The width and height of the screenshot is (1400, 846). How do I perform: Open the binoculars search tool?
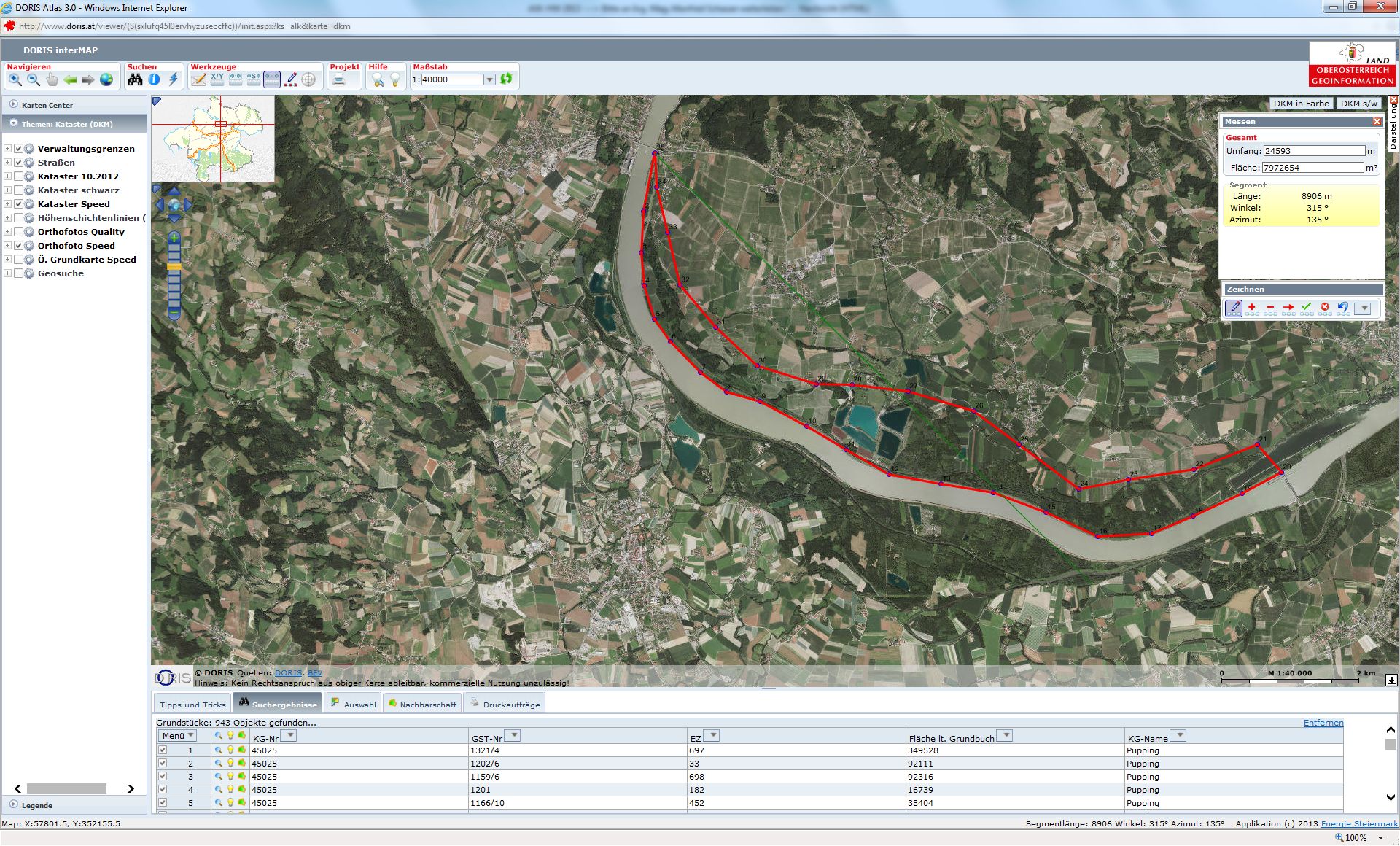pyautogui.click(x=135, y=79)
